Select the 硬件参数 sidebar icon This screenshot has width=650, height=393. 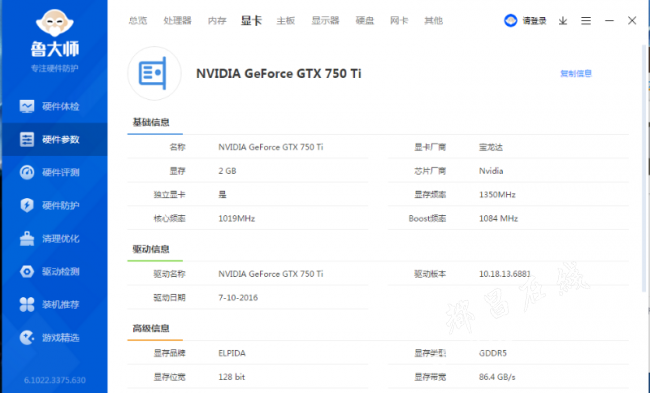(27, 139)
